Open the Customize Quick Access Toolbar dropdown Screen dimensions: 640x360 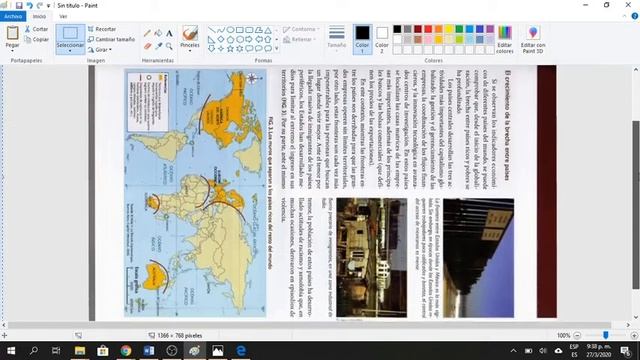point(49,6)
